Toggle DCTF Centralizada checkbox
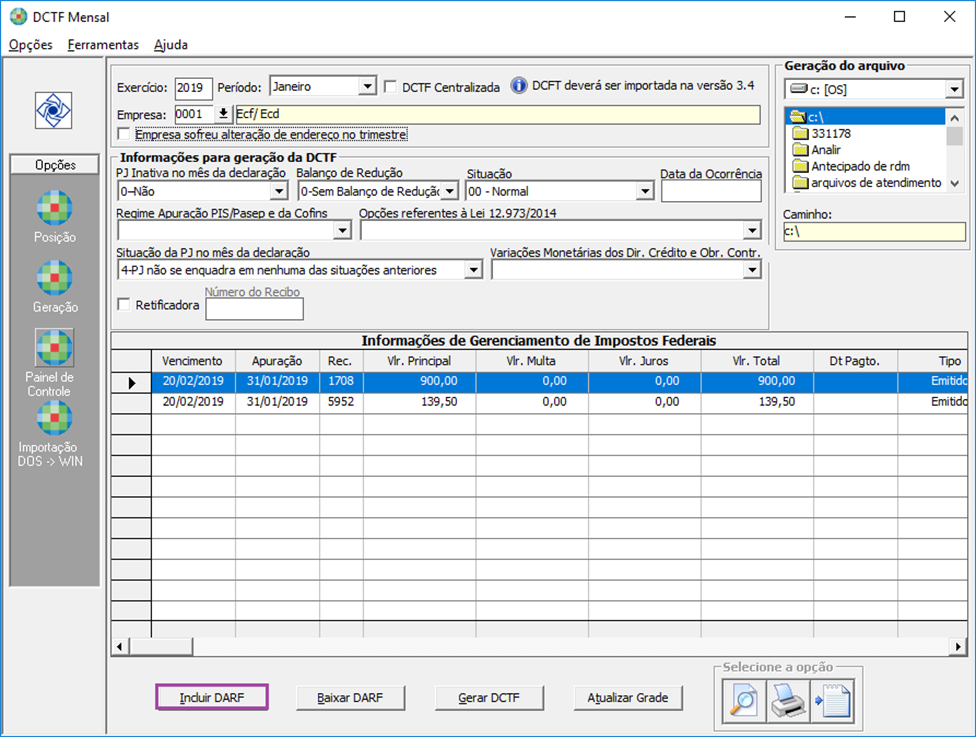Image resolution: width=976 pixels, height=737 pixels. point(390,87)
